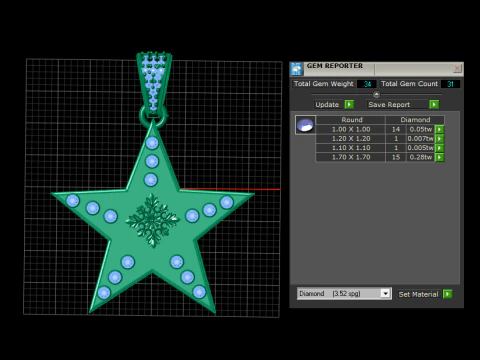Click green arrow for 1.00 X 1.00 row
480x360 pixels.
(439, 129)
